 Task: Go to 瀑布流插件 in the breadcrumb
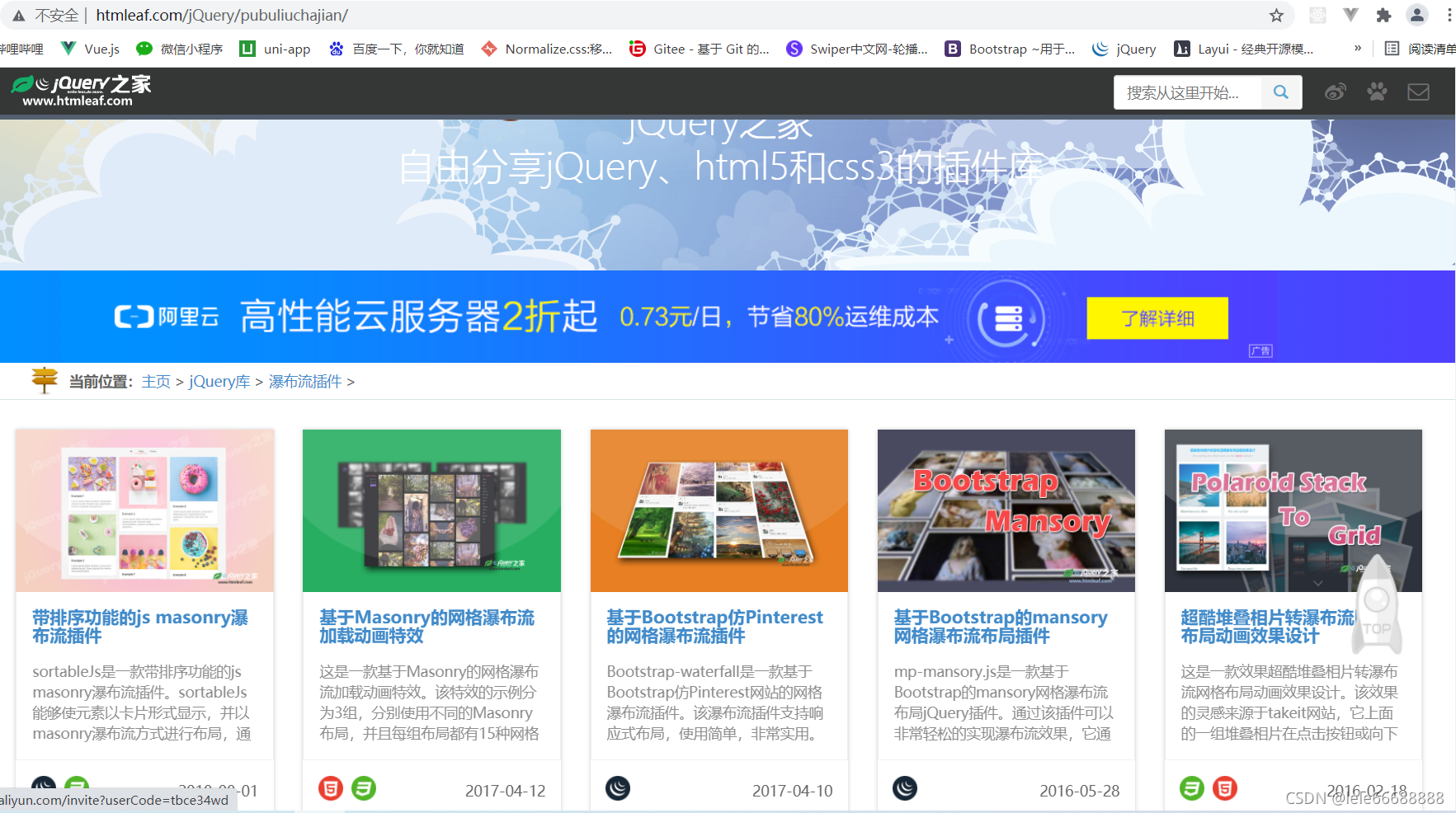(305, 382)
